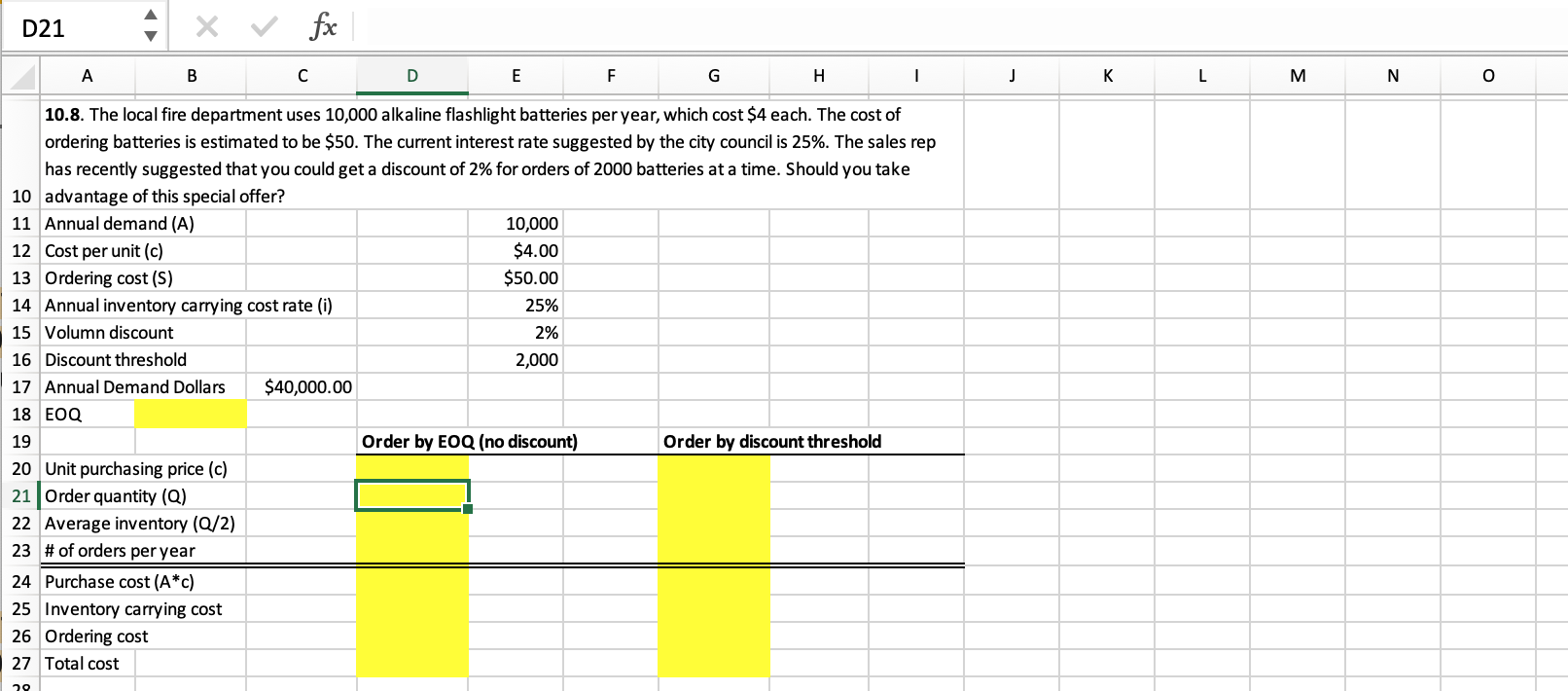Screen dimensions: 1568x691
Task: Click 'Purchase cost (A*c)' label
Action: pyautogui.click(x=120, y=582)
